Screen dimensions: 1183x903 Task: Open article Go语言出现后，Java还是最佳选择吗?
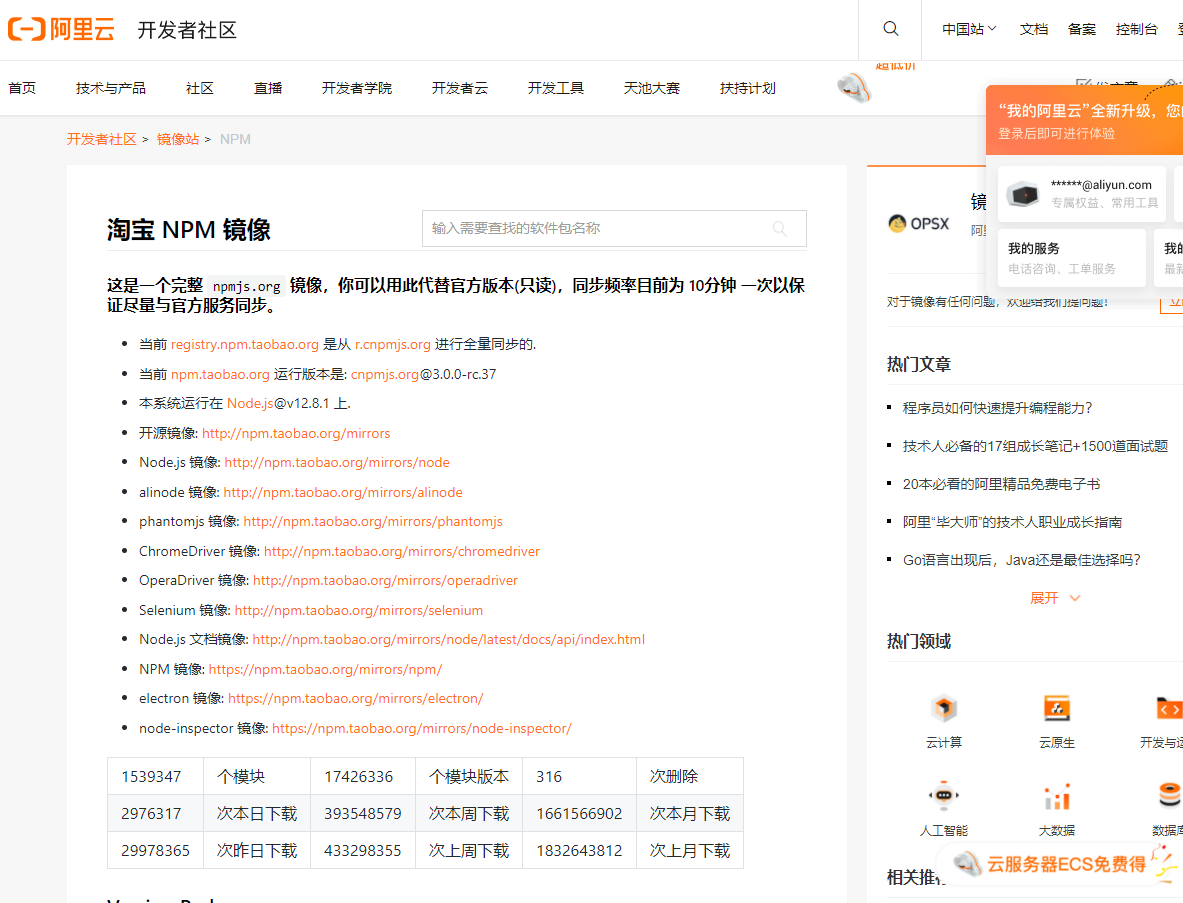coord(1022,560)
